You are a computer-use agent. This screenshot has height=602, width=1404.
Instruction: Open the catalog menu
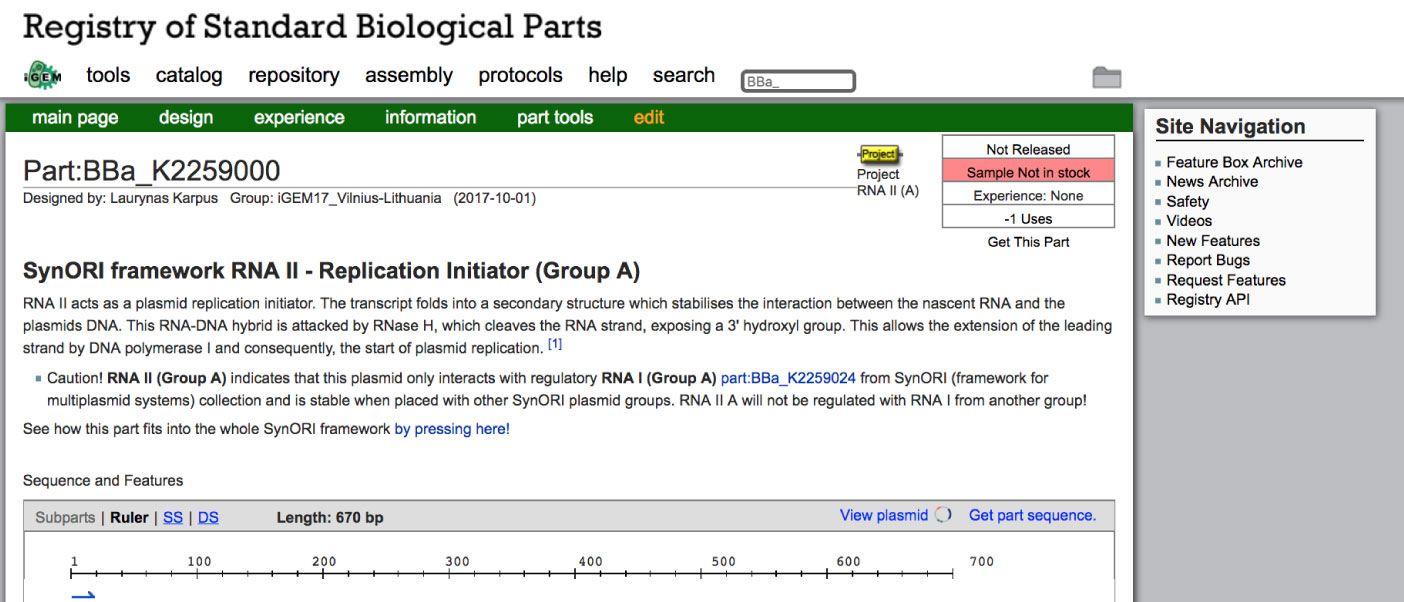(x=189, y=76)
